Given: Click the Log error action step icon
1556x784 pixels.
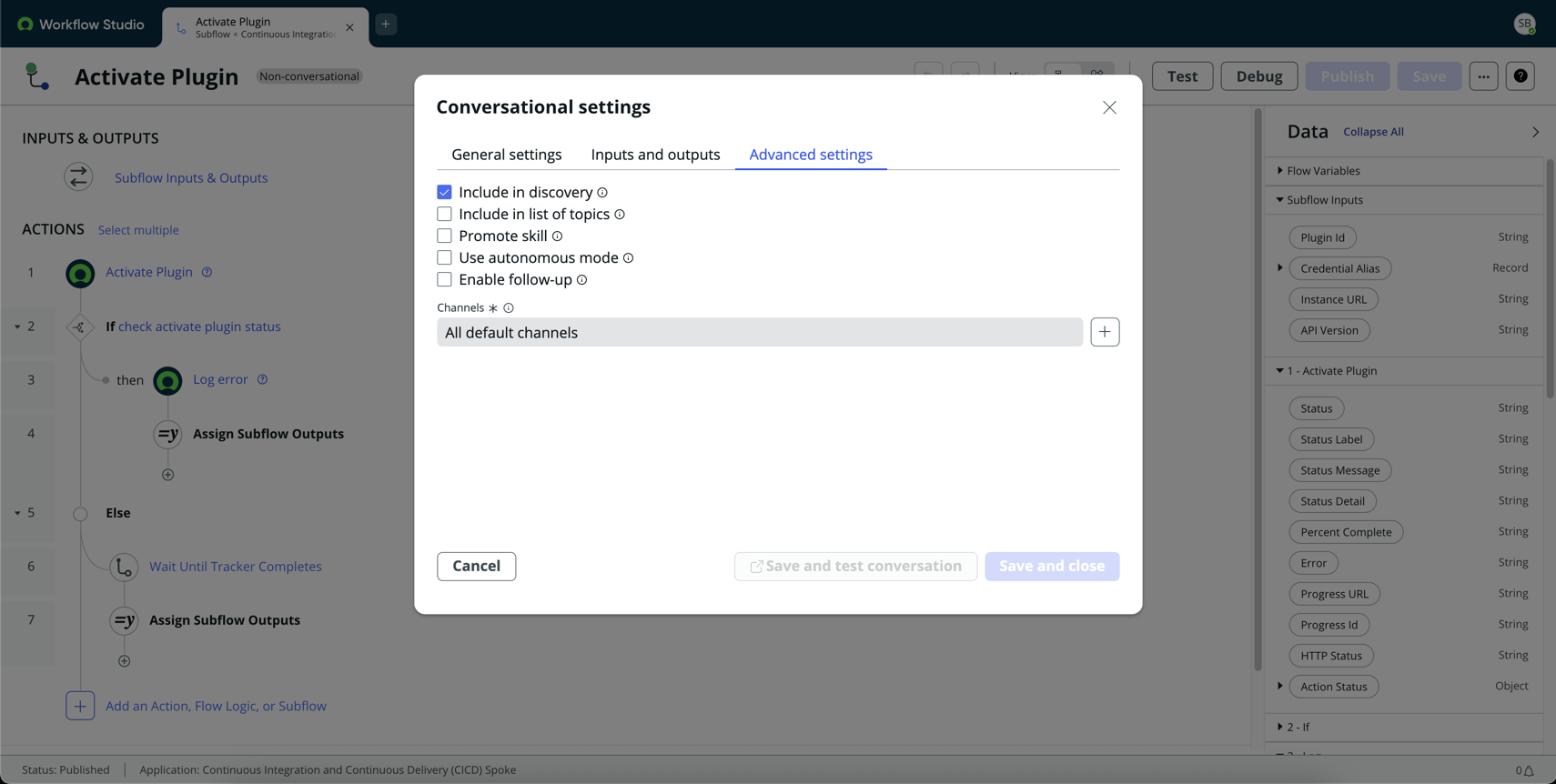Looking at the screenshot, I should 167,380.
